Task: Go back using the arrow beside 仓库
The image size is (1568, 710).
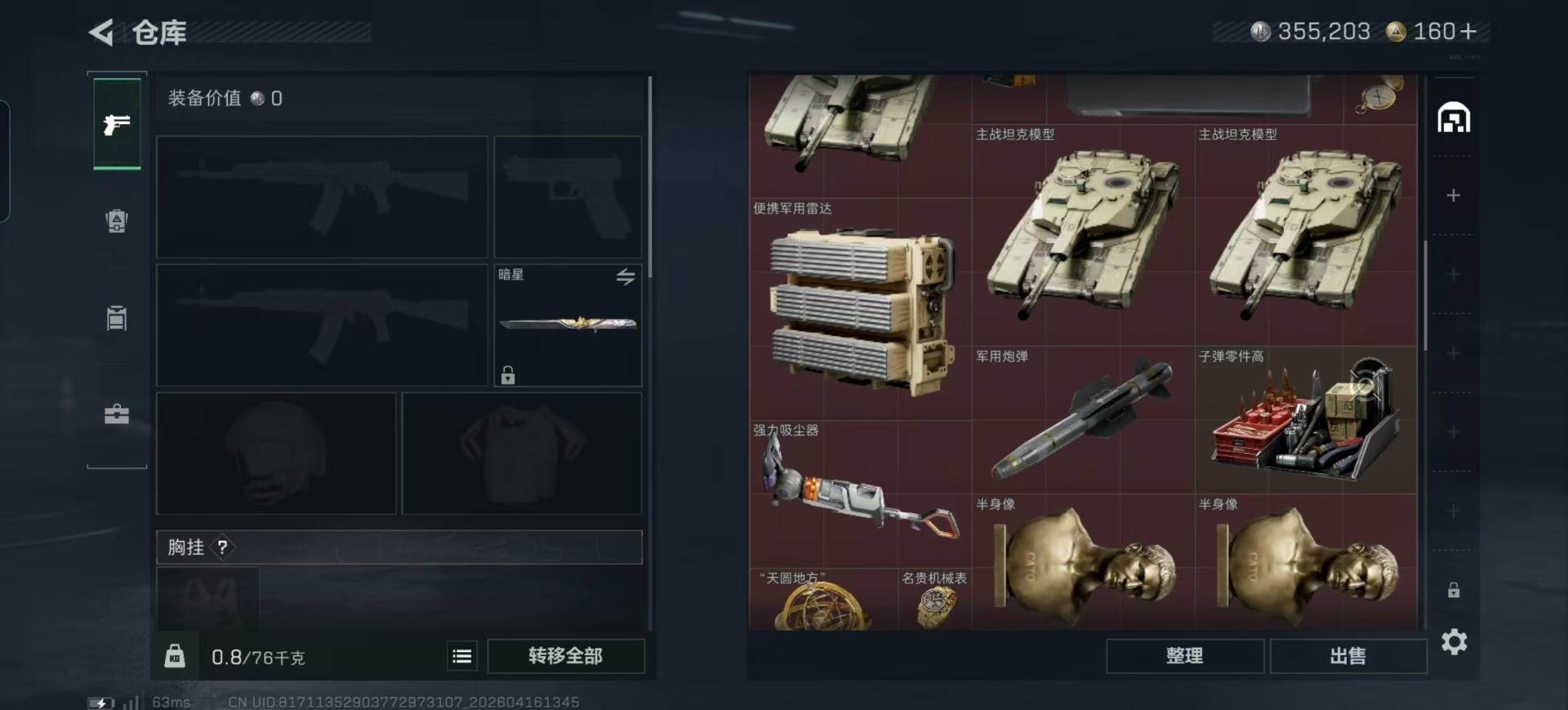Action: (x=101, y=33)
